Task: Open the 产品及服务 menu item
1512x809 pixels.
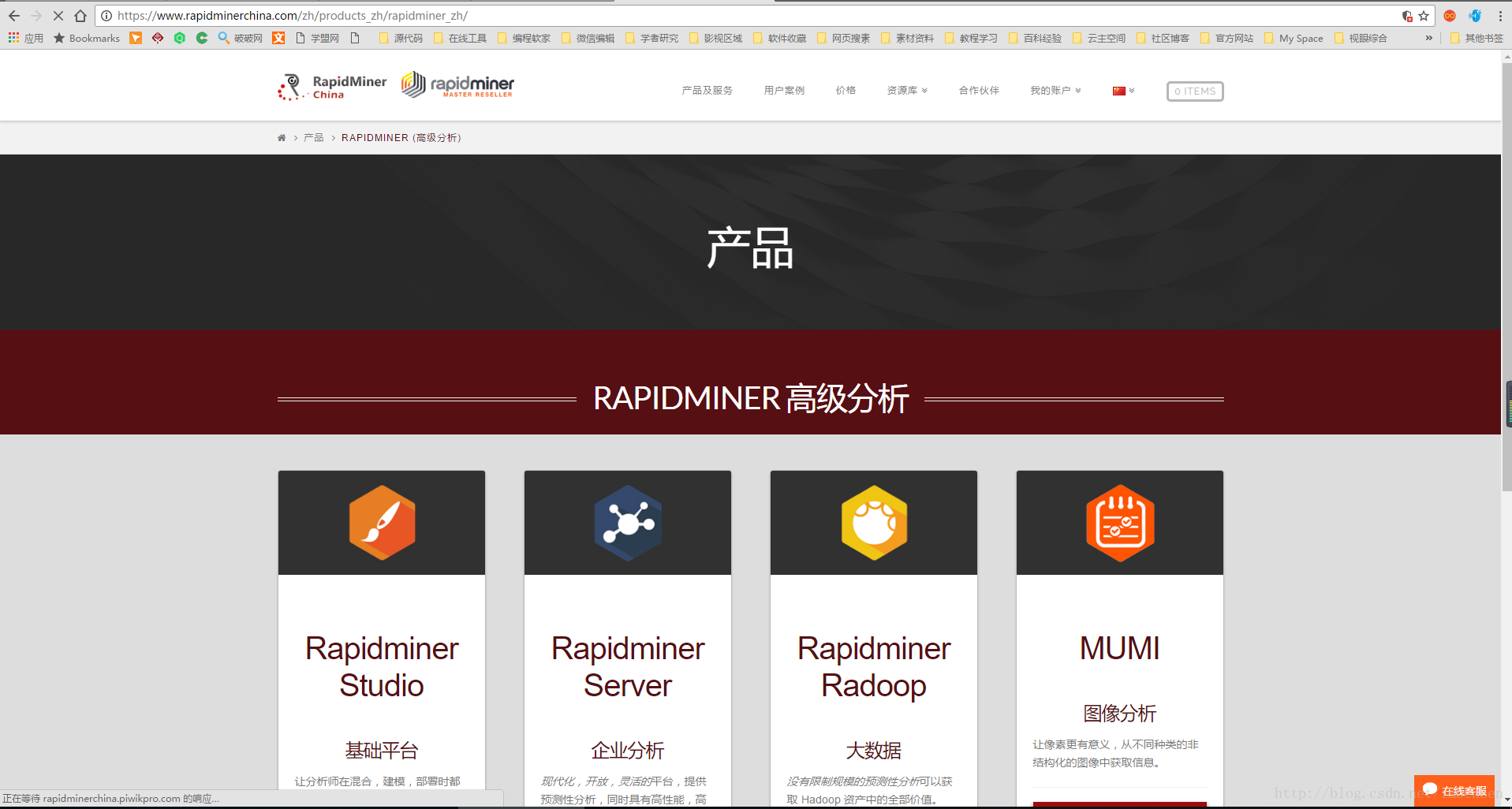Action: click(x=707, y=91)
